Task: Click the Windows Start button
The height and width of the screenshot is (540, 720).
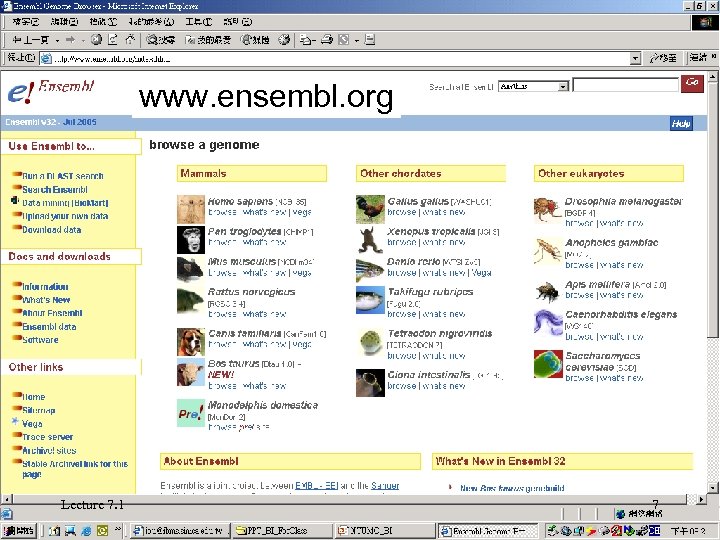Action: [x=18, y=531]
